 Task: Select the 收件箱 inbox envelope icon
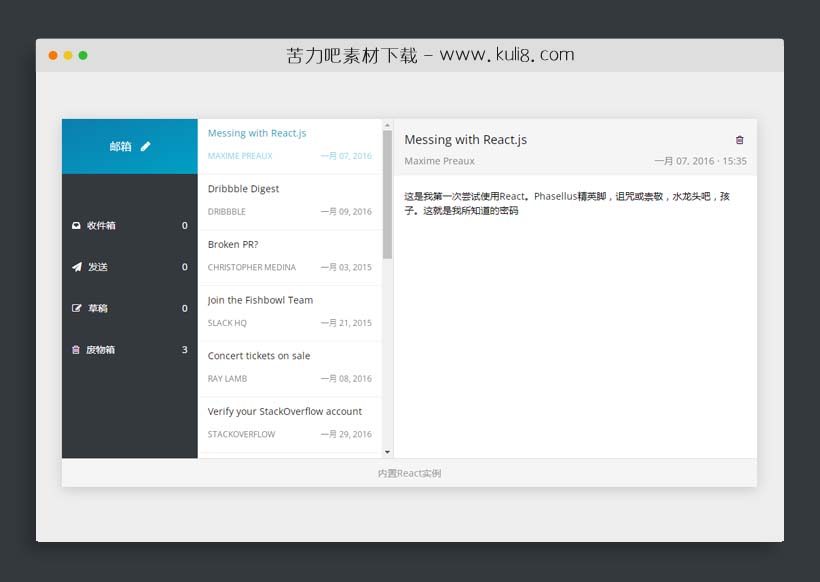[77, 225]
